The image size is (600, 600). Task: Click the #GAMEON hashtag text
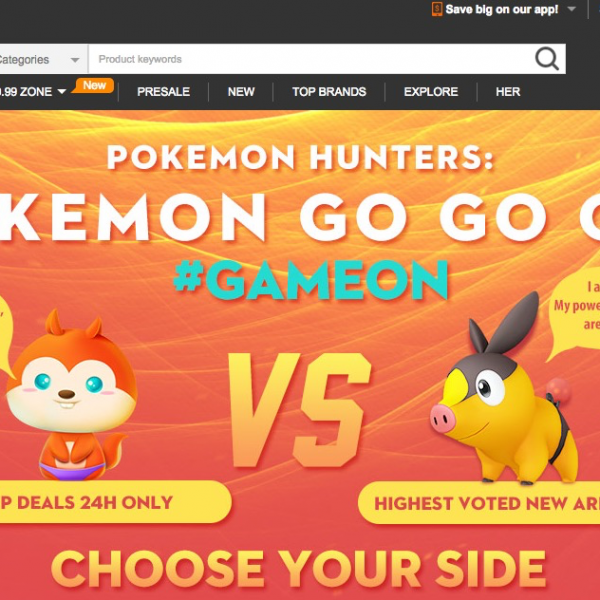pos(310,280)
